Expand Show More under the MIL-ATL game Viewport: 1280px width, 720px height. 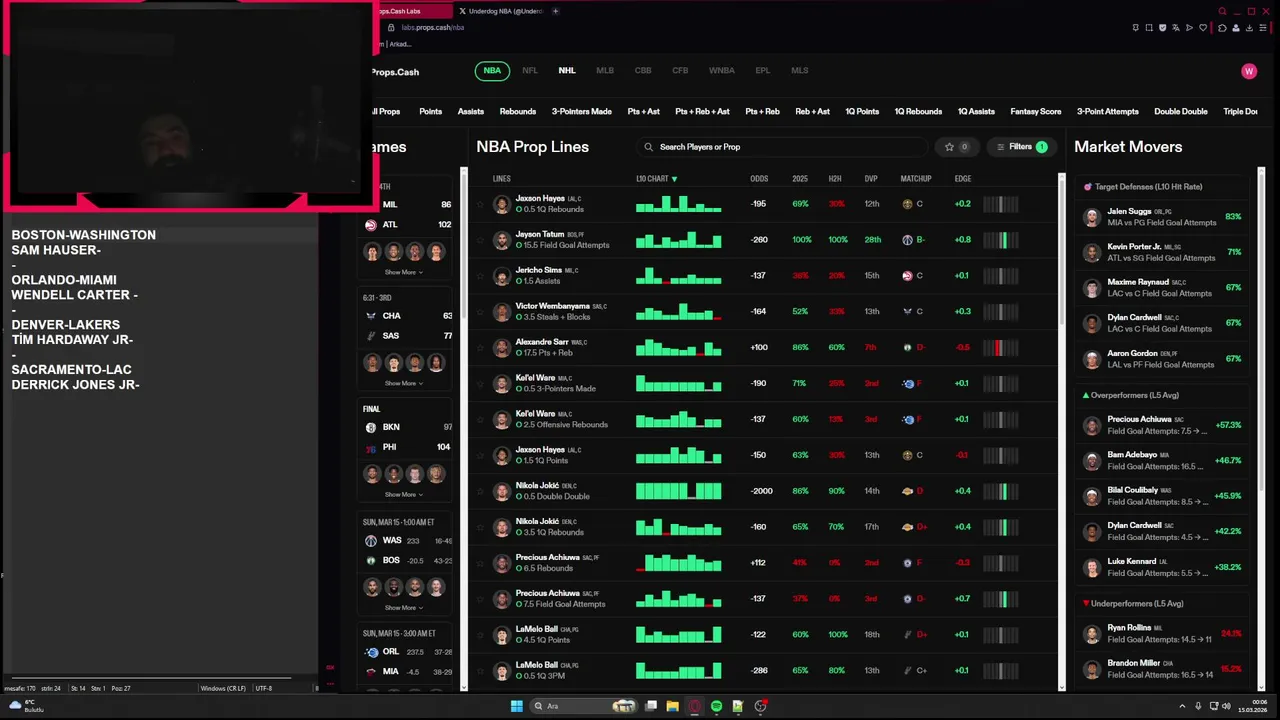point(404,272)
